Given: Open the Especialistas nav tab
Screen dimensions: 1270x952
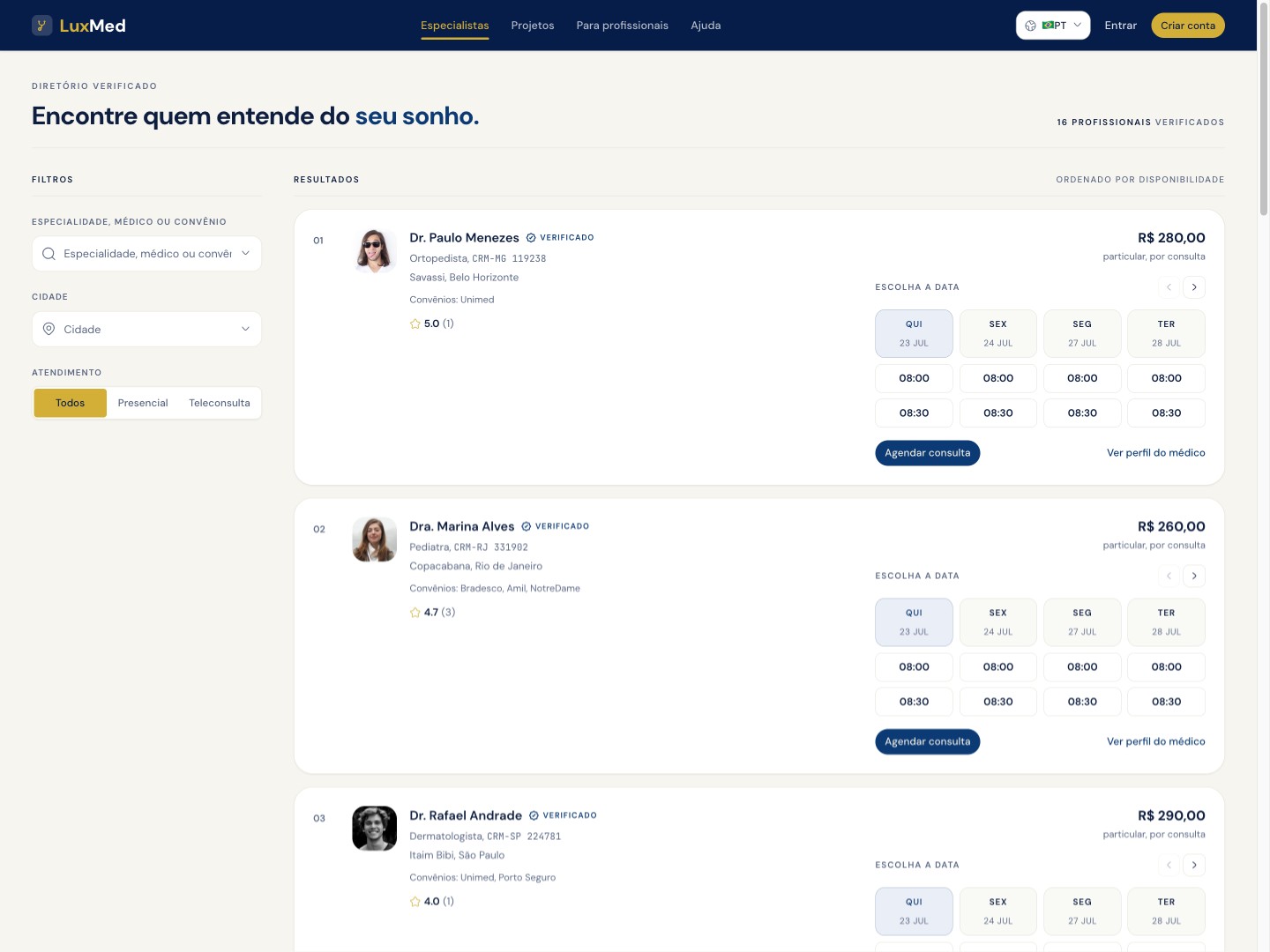Looking at the screenshot, I should 455,26.
